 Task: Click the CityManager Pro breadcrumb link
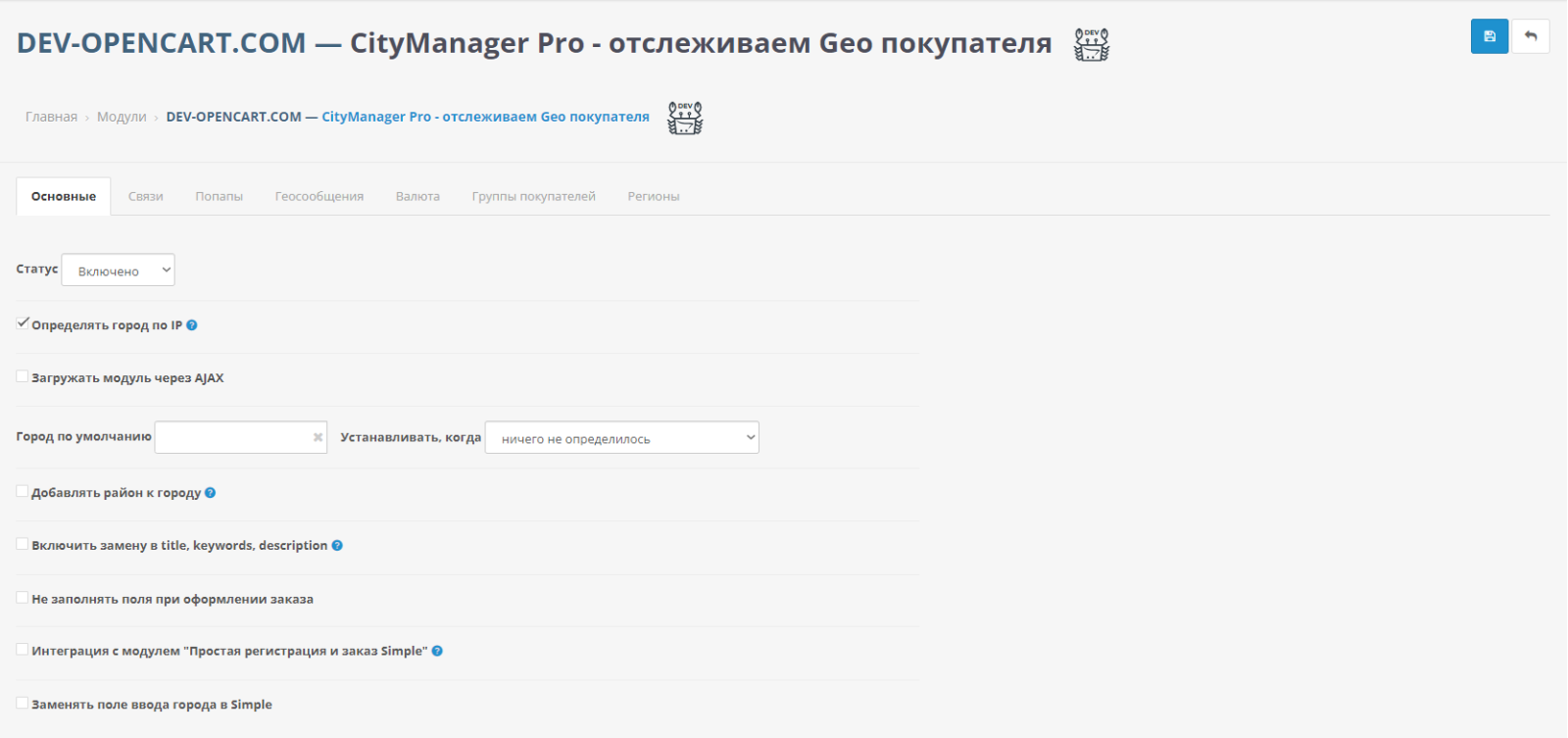tap(408, 117)
